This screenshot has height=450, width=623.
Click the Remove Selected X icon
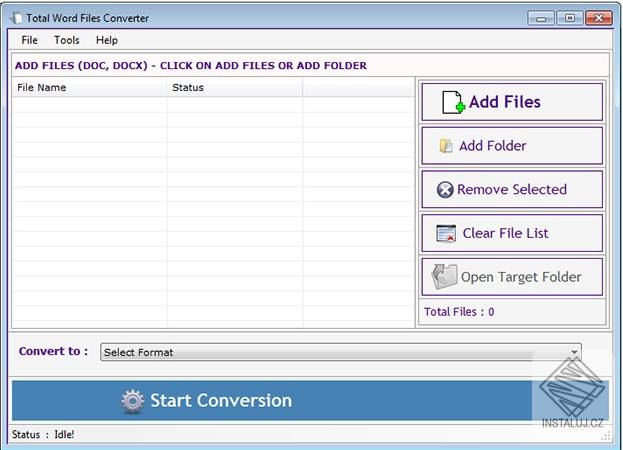tap(445, 189)
